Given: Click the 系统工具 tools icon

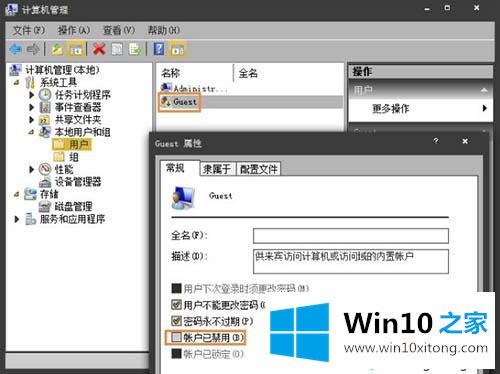Looking at the screenshot, I should click(x=30, y=82).
